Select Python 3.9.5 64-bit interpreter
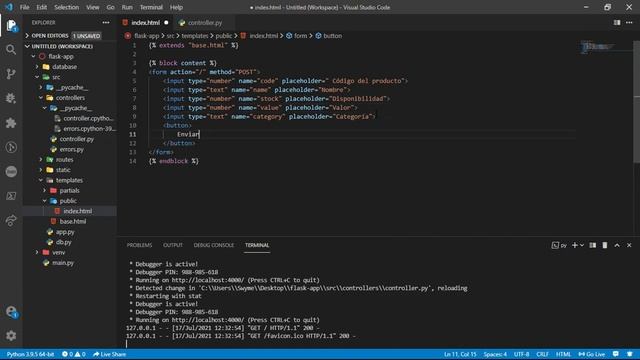Image resolution: width=640 pixels, height=360 pixels. (30, 354)
